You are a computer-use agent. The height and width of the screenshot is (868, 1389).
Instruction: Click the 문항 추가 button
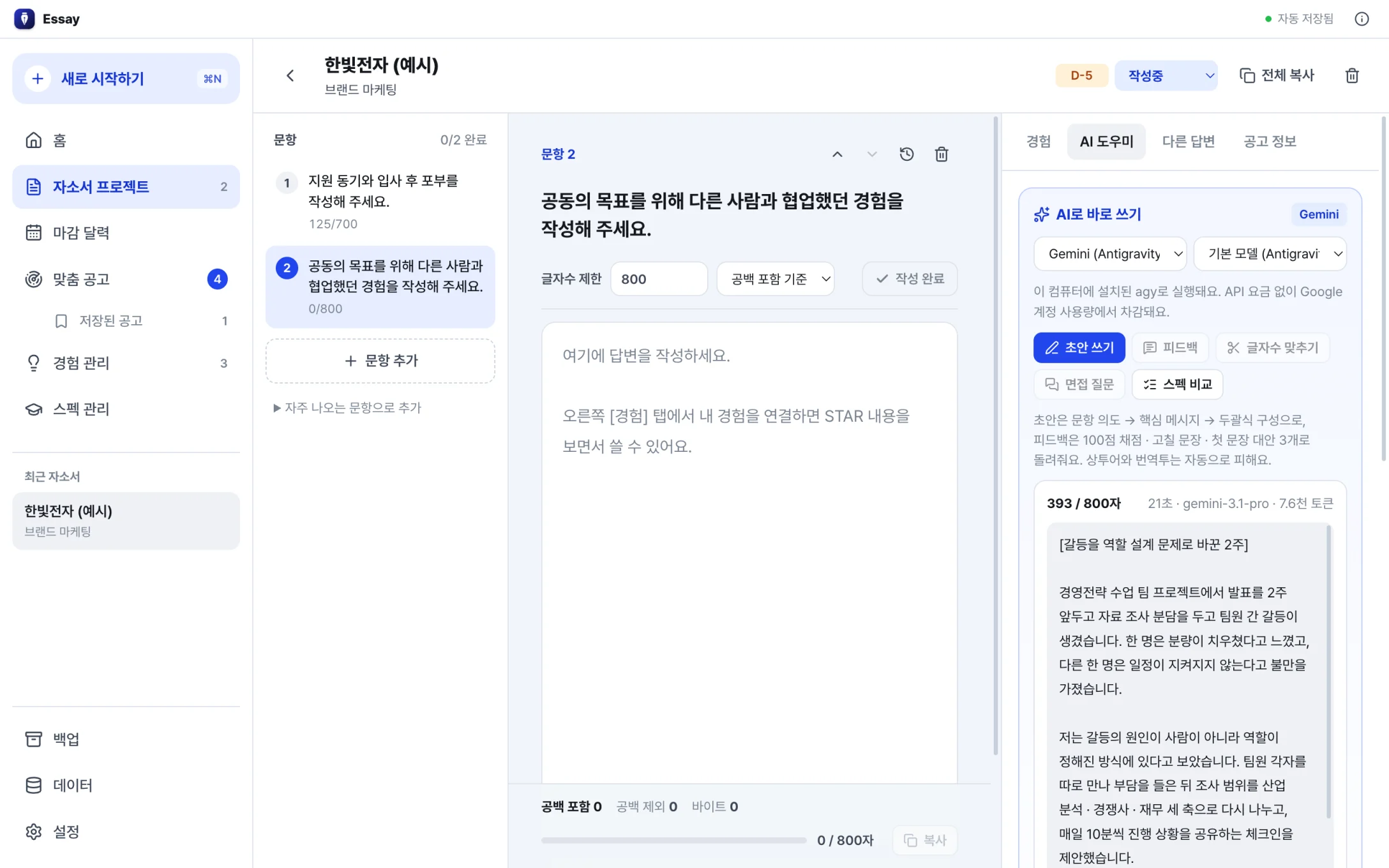(380, 361)
